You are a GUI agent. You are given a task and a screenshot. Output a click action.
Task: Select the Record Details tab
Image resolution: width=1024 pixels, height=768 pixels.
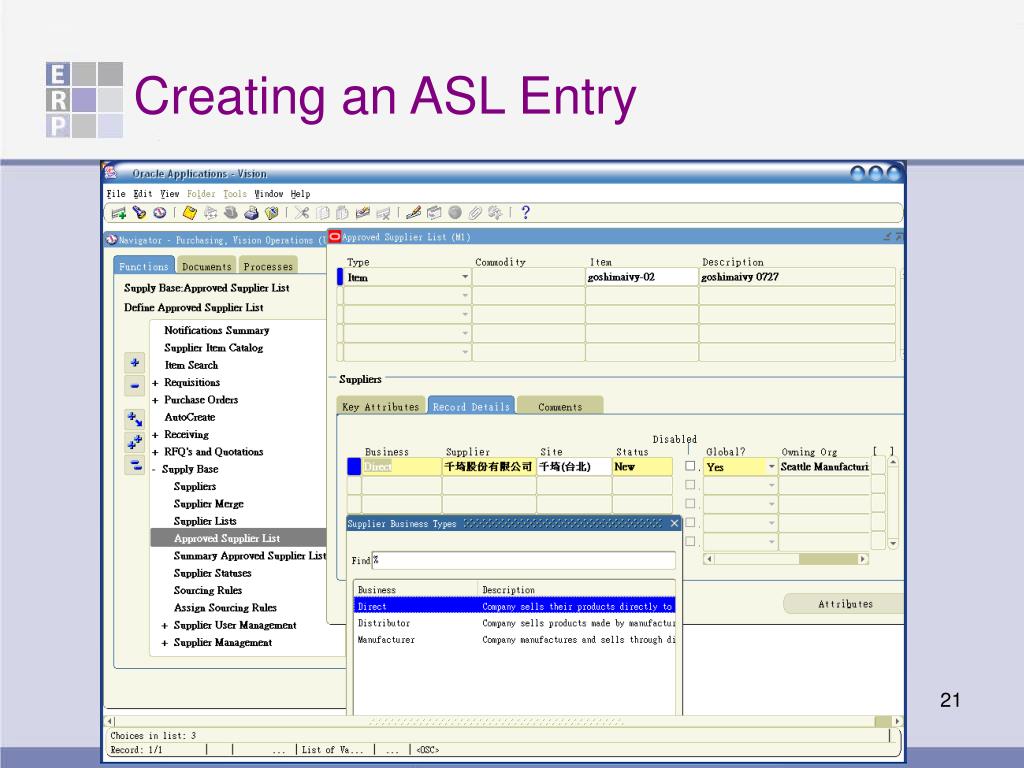(471, 406)
